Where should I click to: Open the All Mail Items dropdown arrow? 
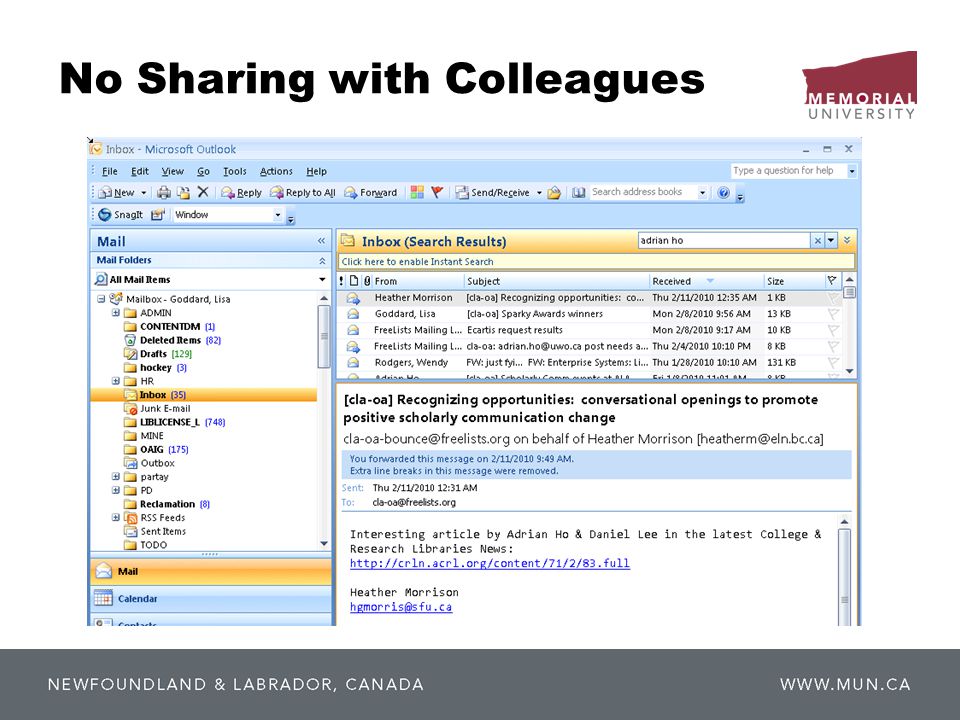pos(322,280)
